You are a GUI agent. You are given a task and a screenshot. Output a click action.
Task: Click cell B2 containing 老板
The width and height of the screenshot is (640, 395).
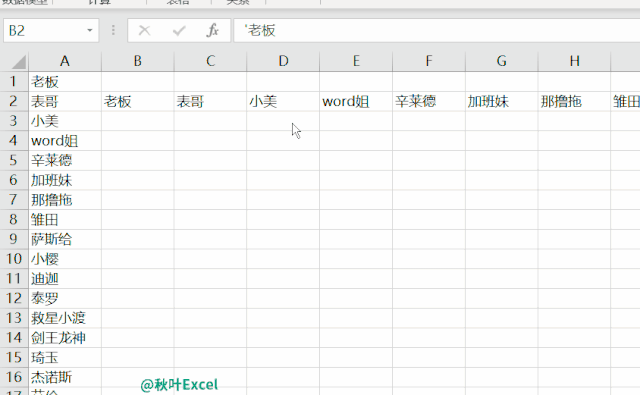tap(138, 101)
